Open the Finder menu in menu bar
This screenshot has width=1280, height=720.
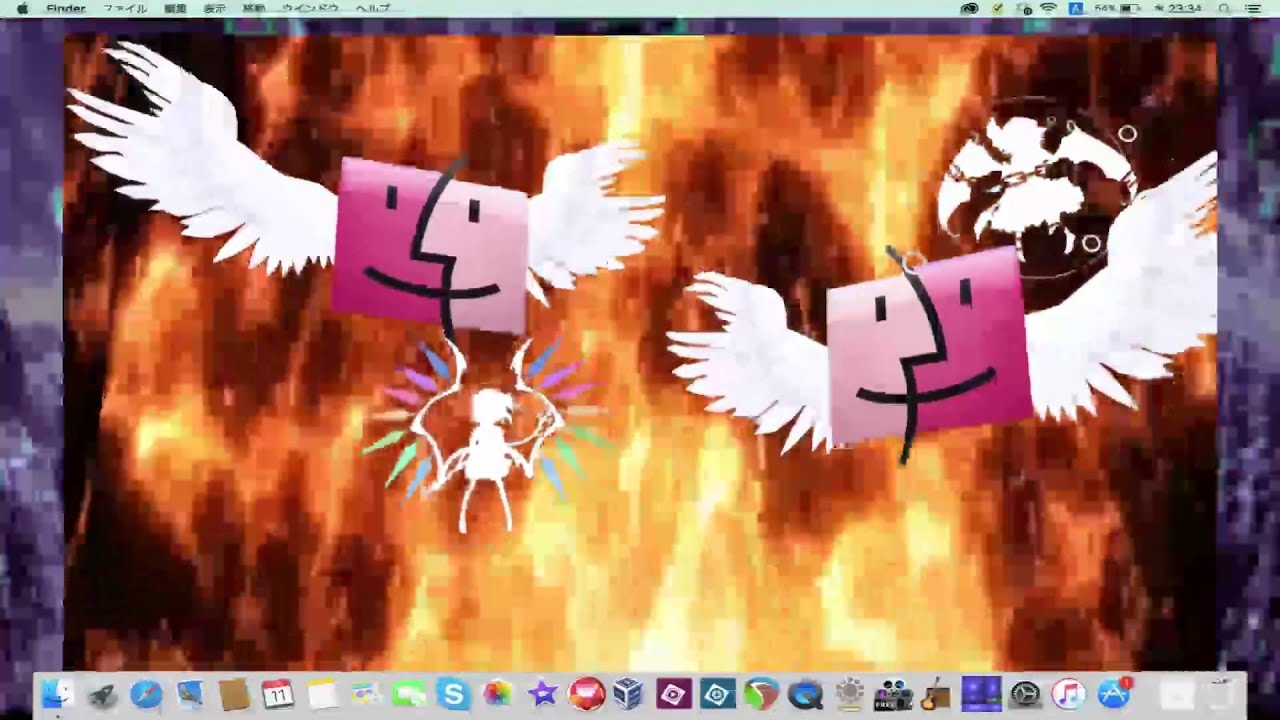(x=66, y=8)
